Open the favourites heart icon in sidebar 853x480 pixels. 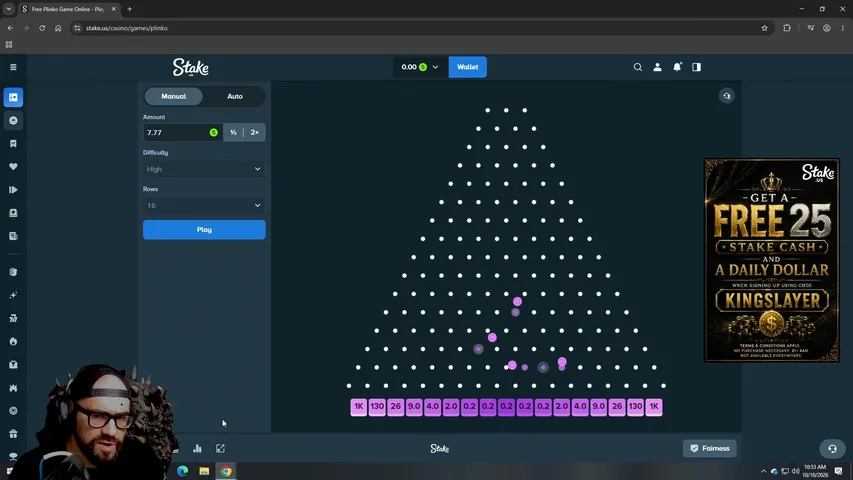(x=13, y=167)
